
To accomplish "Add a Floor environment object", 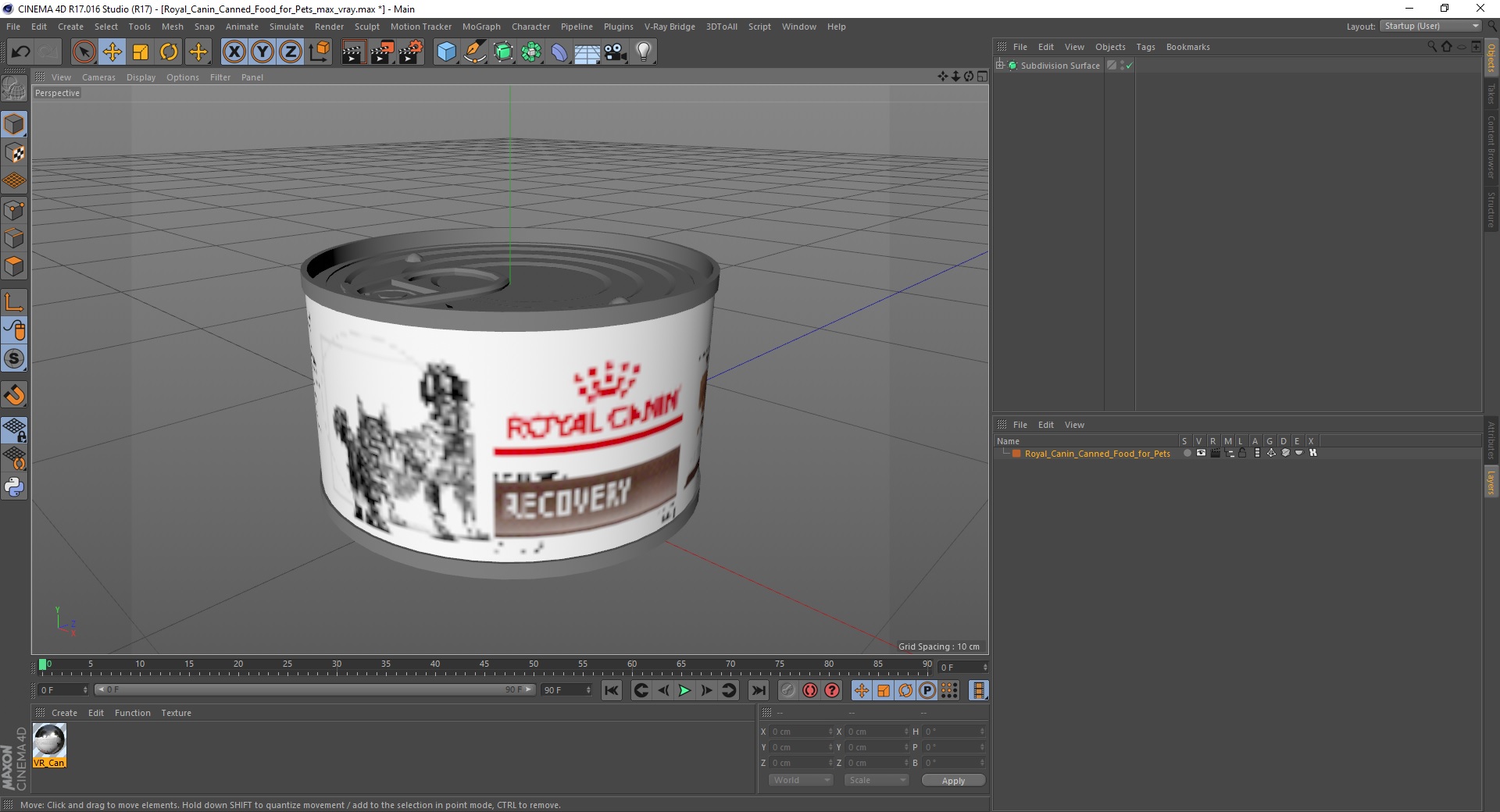I will pos(587,52).
